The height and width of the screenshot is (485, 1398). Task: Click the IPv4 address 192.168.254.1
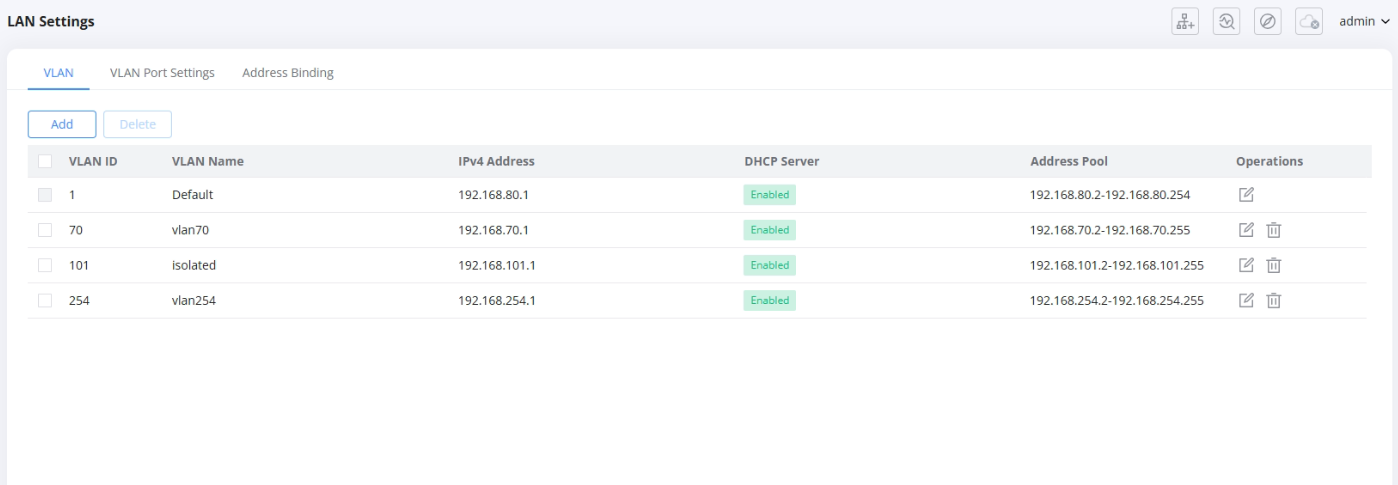point(497,300)
